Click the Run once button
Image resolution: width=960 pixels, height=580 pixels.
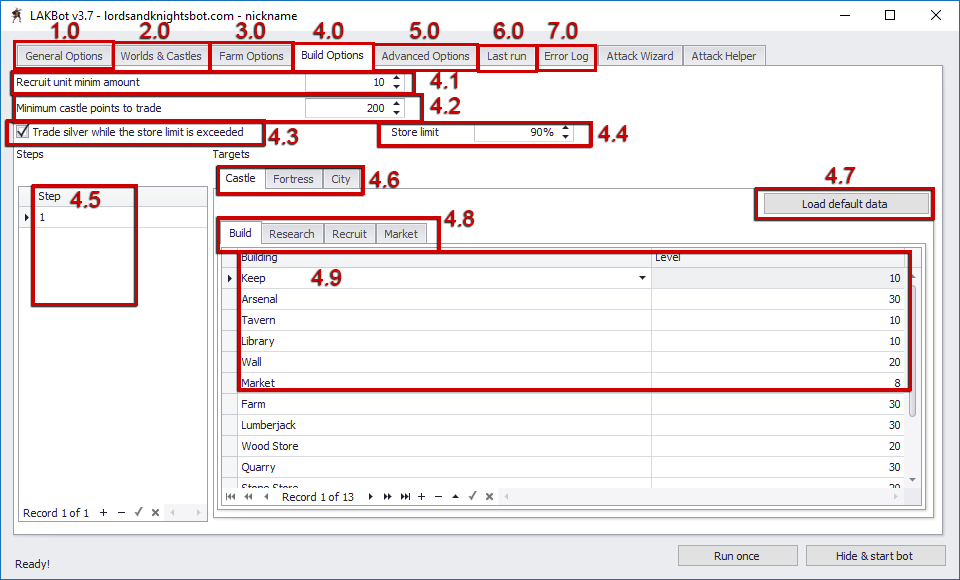point(737,556)
